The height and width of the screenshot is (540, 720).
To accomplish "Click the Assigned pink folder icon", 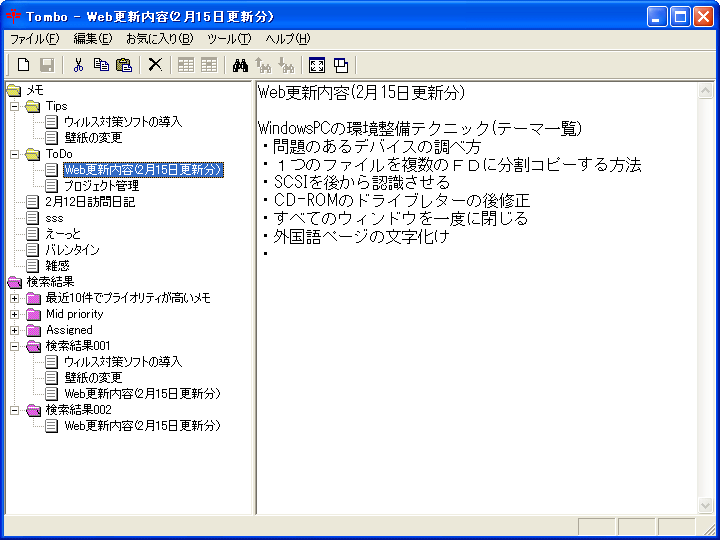I will (34, 330).
